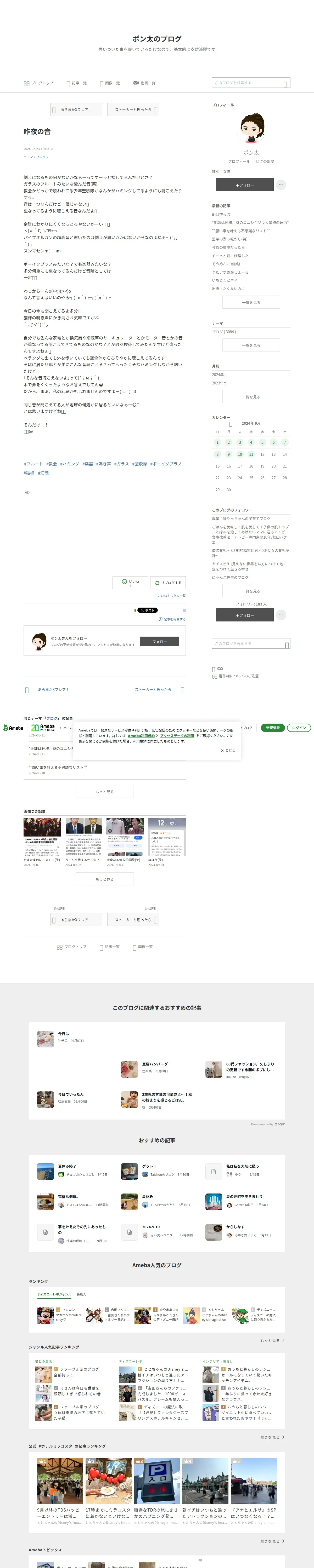The width and height of the screenshot is (314, 1568).
Task: Open the ellipsis menu below フォロワー: 183 人
Action: pyautogui.click(x=281, y=615)
